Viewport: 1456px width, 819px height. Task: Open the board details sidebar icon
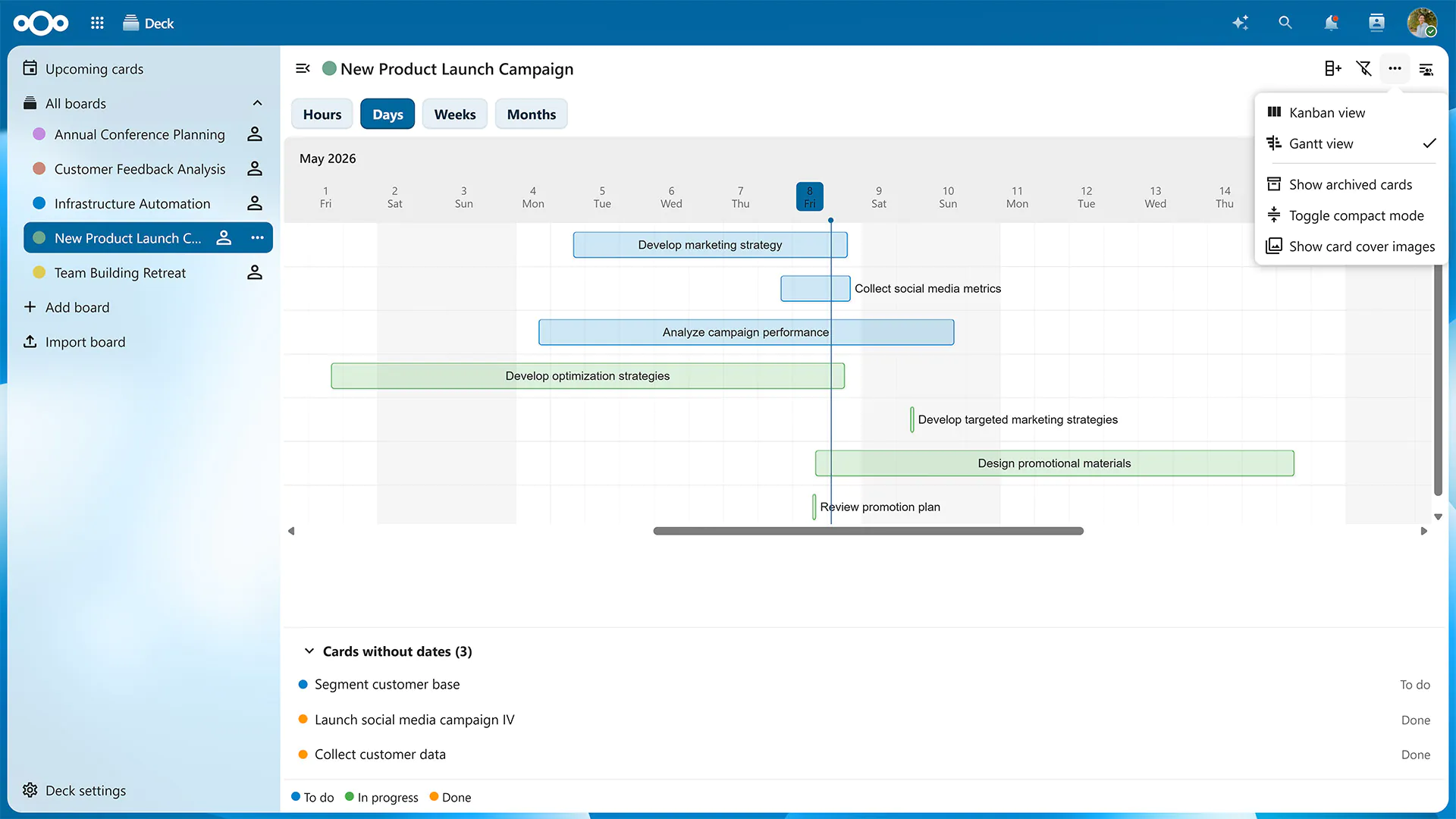point(1426,69)
